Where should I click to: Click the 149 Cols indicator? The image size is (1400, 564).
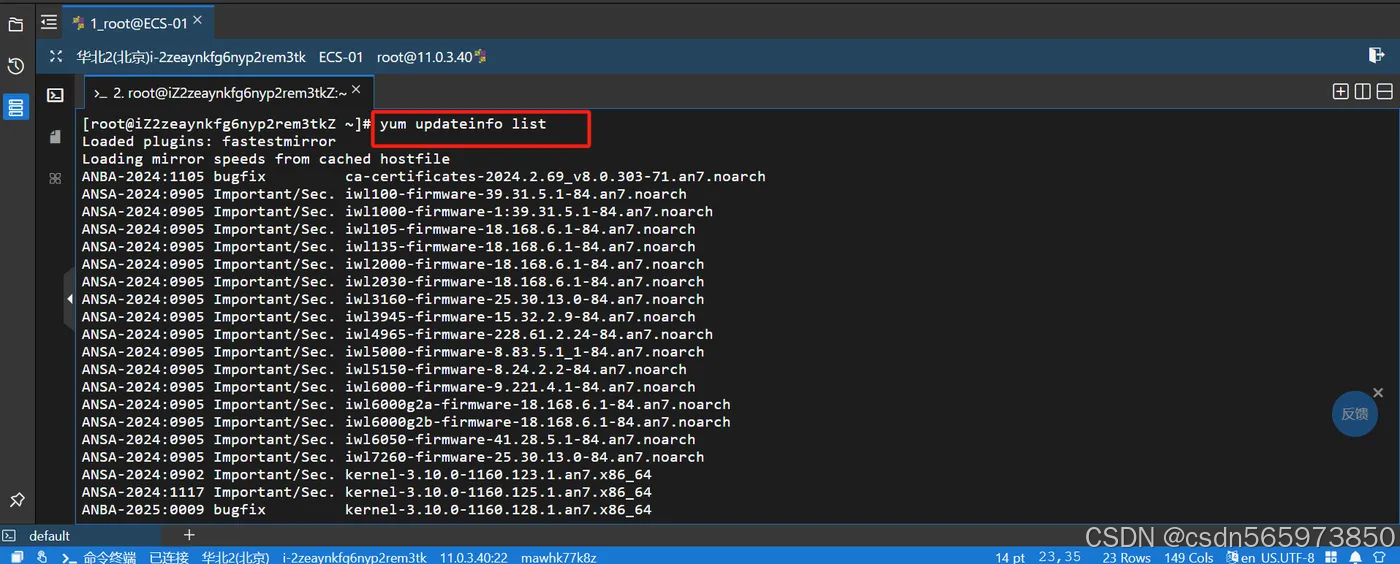pos(1188,557)
